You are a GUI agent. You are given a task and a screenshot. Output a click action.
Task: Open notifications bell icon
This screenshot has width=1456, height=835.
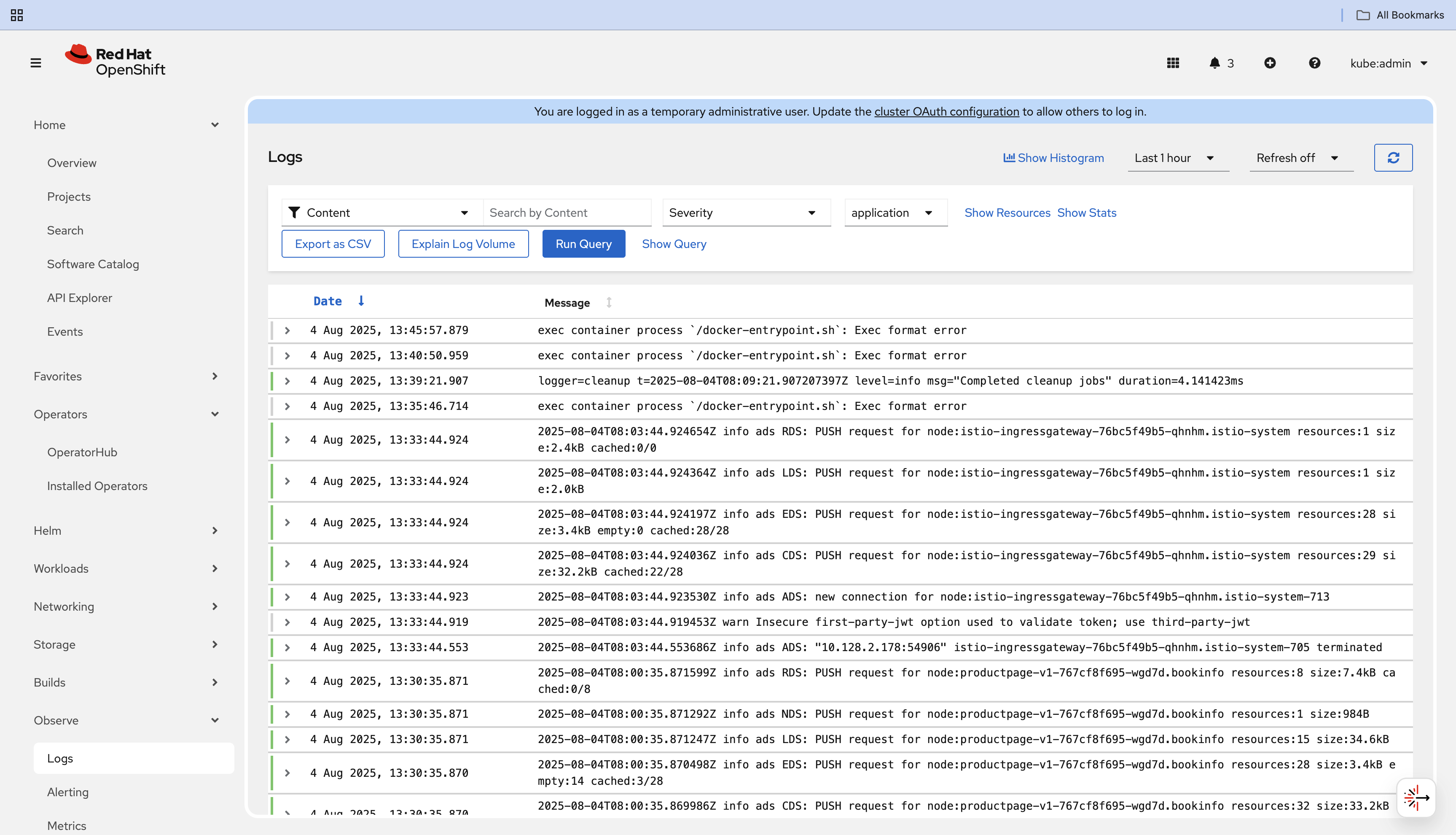pyautogui.click(x=1214, y=63)
